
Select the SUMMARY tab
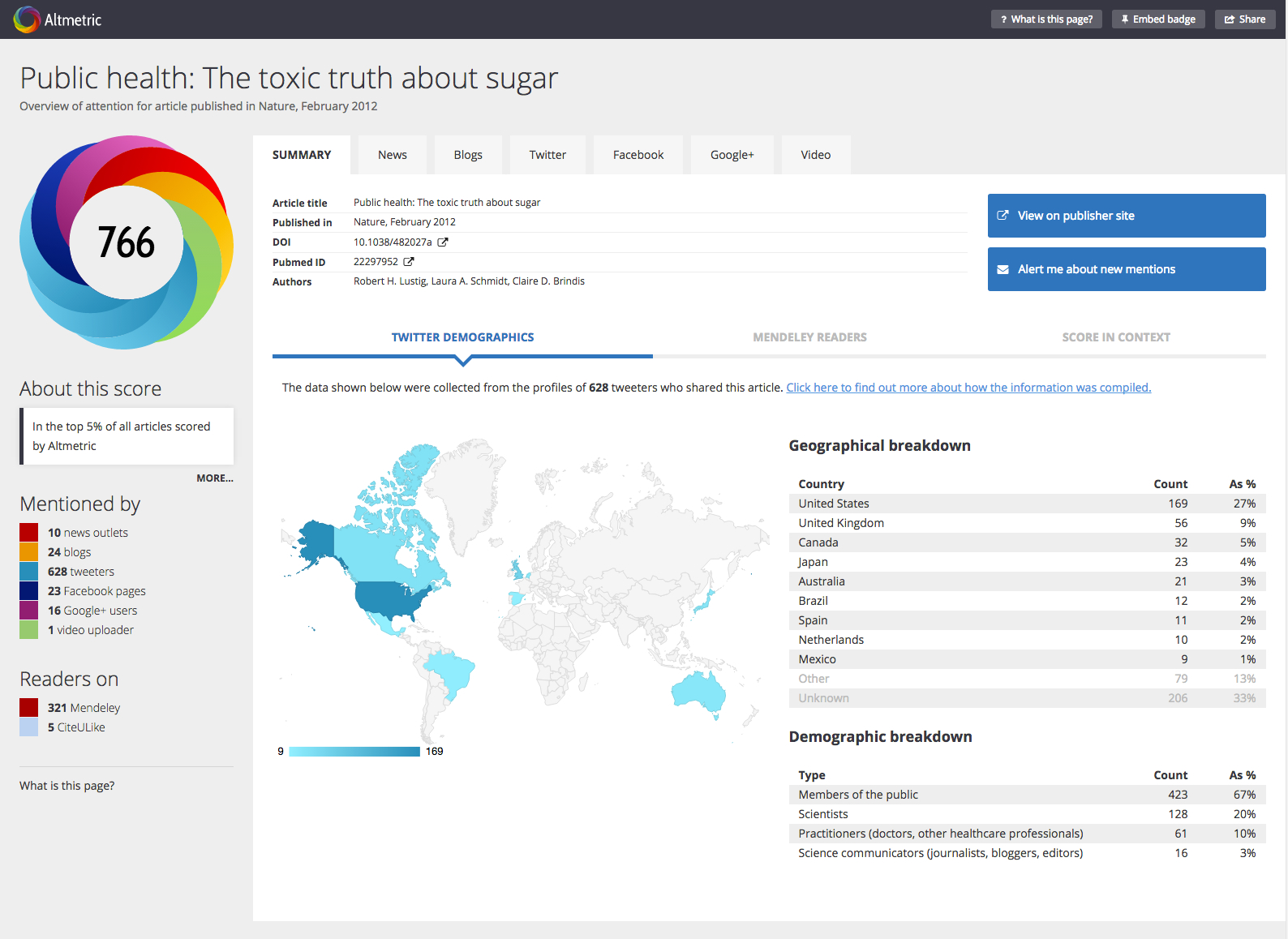click(x=302, y=155)
